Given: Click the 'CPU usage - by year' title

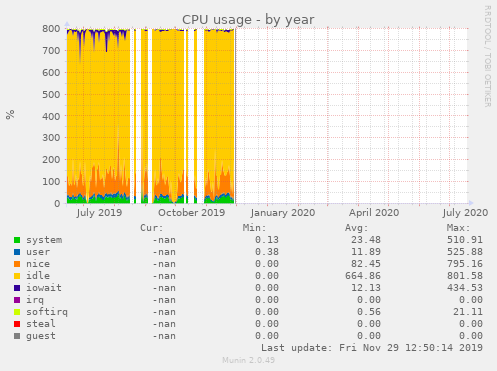Looking at the screenshot, I should [x=248, y=20].
